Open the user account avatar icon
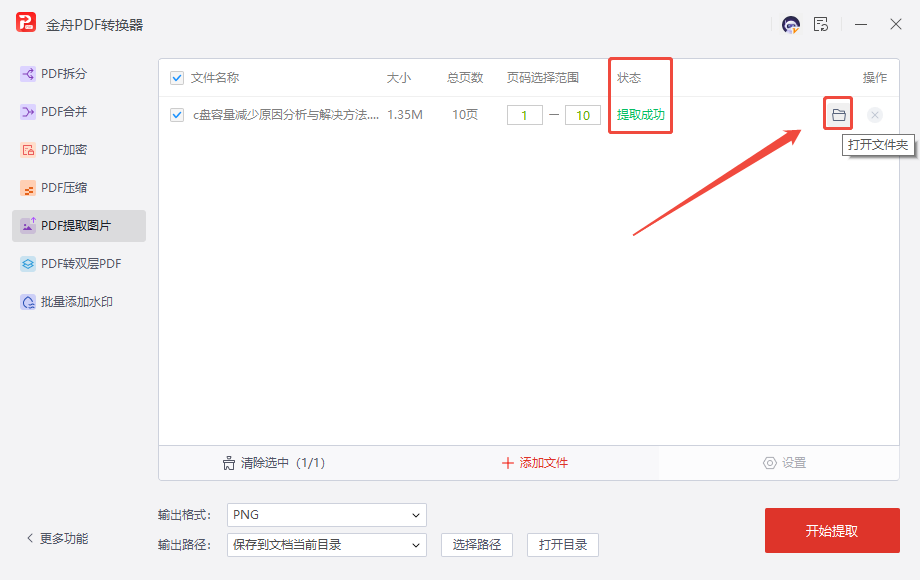This screenshot has height=580, width=920. point(791,25)
